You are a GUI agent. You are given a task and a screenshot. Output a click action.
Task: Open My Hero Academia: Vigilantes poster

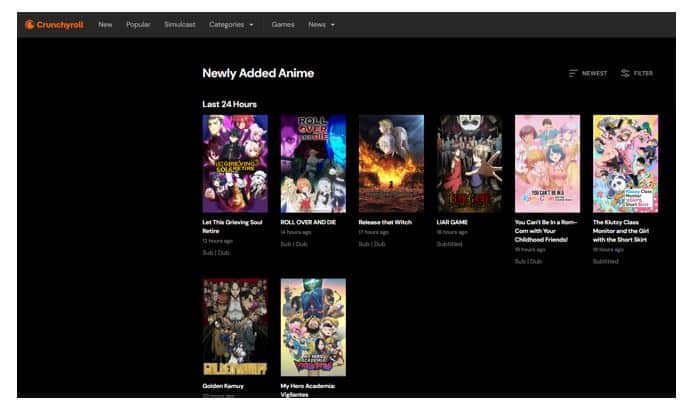pyautogui.click(x=313, y=327)
